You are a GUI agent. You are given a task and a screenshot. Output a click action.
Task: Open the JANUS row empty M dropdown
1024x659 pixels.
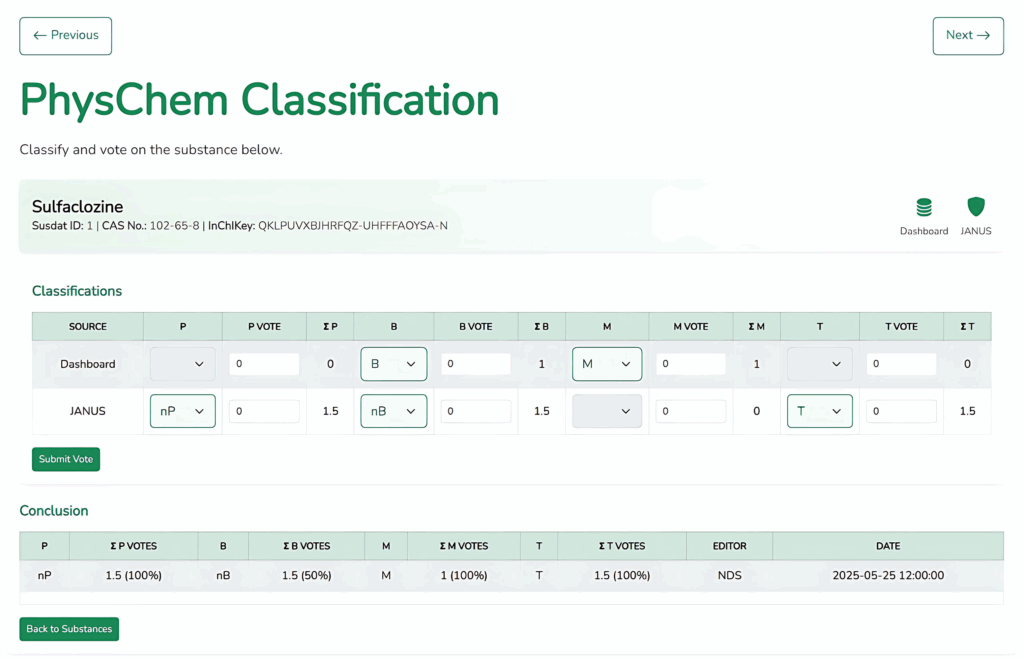[607, 411]
